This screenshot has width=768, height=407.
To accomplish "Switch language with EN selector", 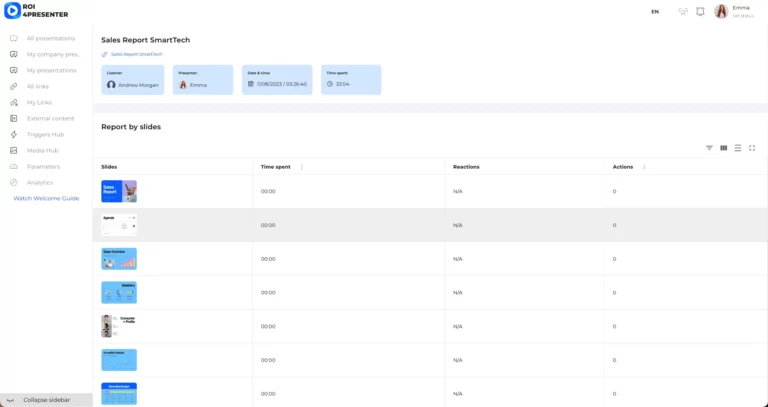I will pyautogui.click(x=655, y=12).
